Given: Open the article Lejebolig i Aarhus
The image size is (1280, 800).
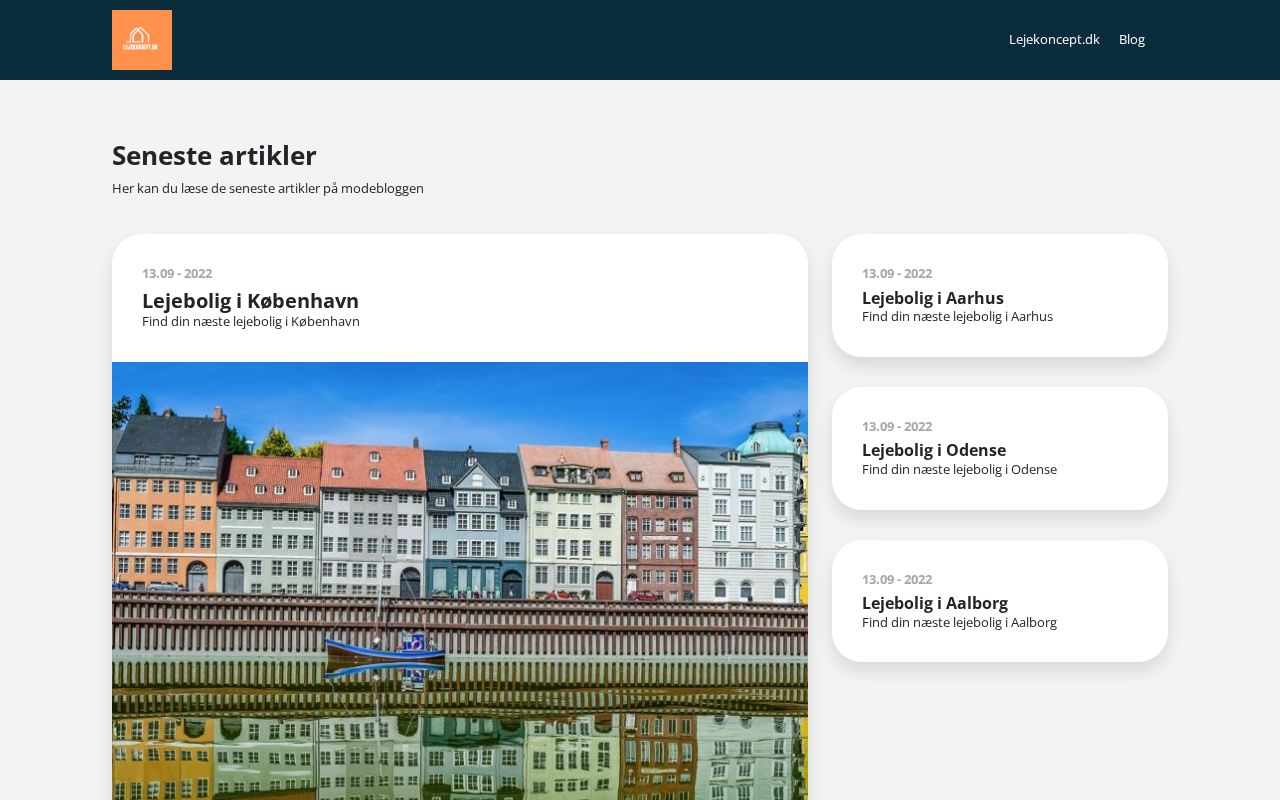Looking at the screenshot, I should coord(933,298).
